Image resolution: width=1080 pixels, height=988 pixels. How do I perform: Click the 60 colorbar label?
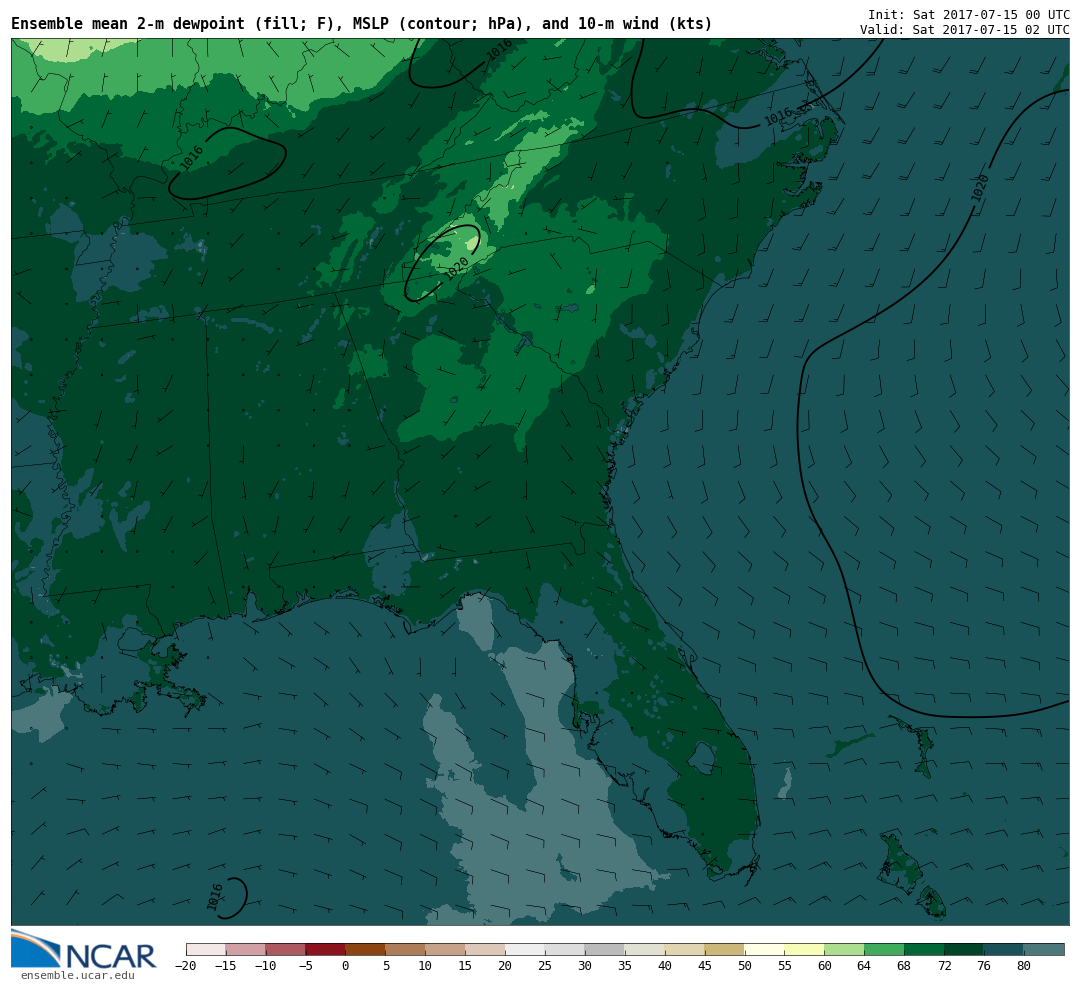(824, 966)
